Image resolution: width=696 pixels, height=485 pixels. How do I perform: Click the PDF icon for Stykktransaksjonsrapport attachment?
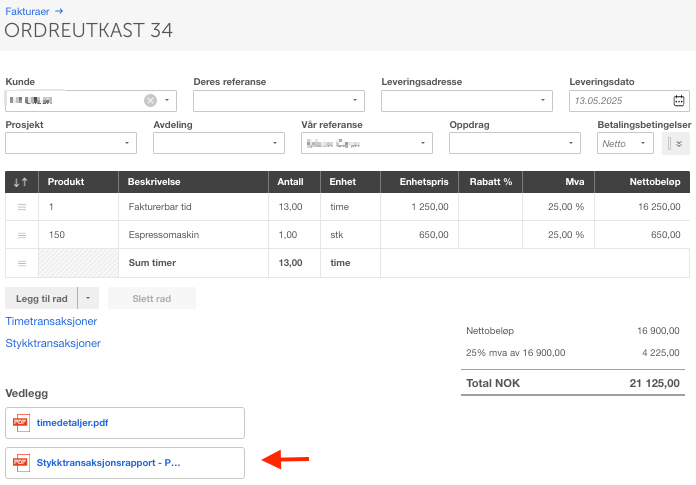[21, 463]
